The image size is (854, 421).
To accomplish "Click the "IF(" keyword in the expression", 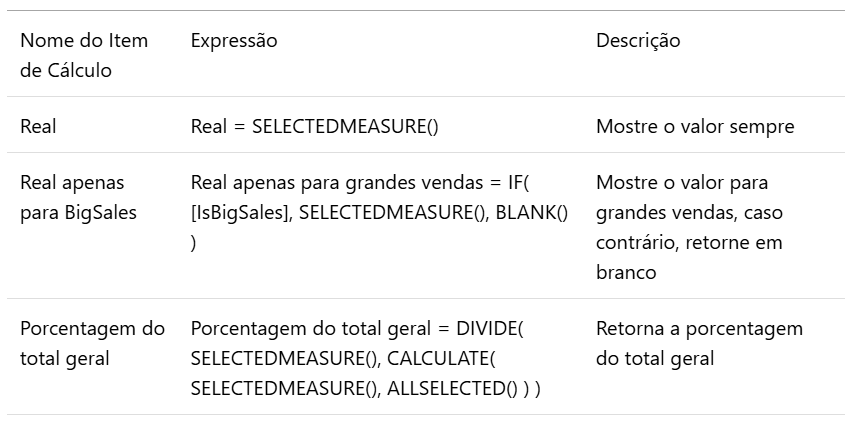I will tap(518, 182).
